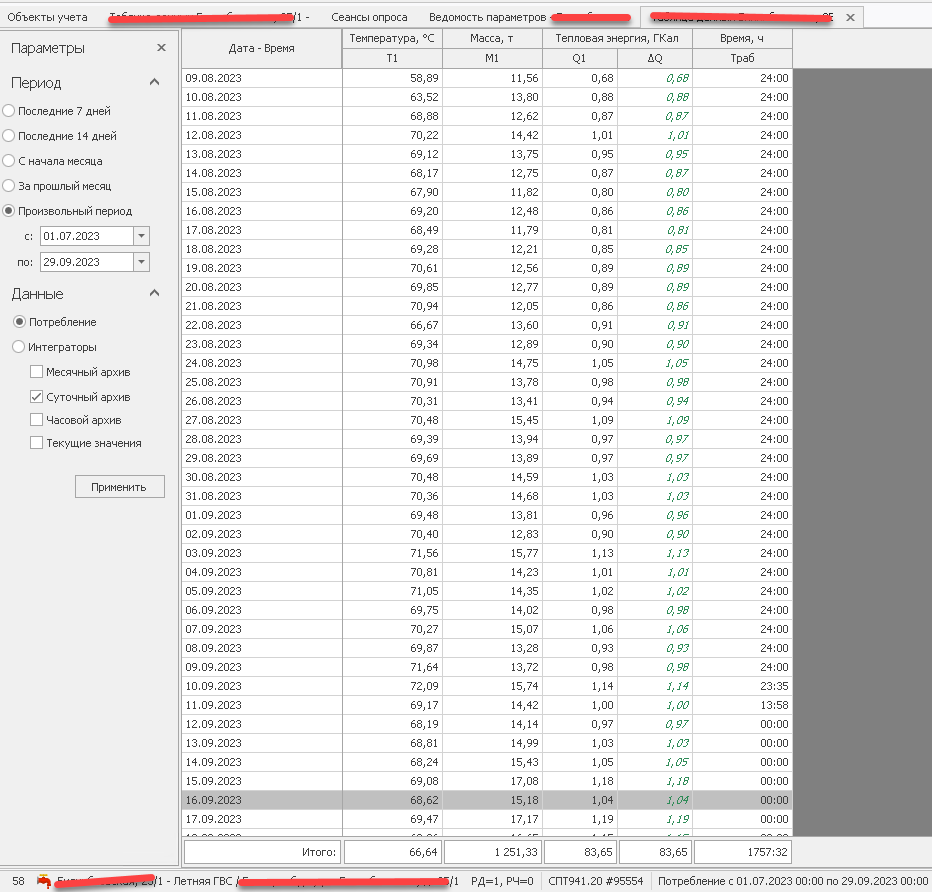Open start date calendar dropdown

point(141,236)
